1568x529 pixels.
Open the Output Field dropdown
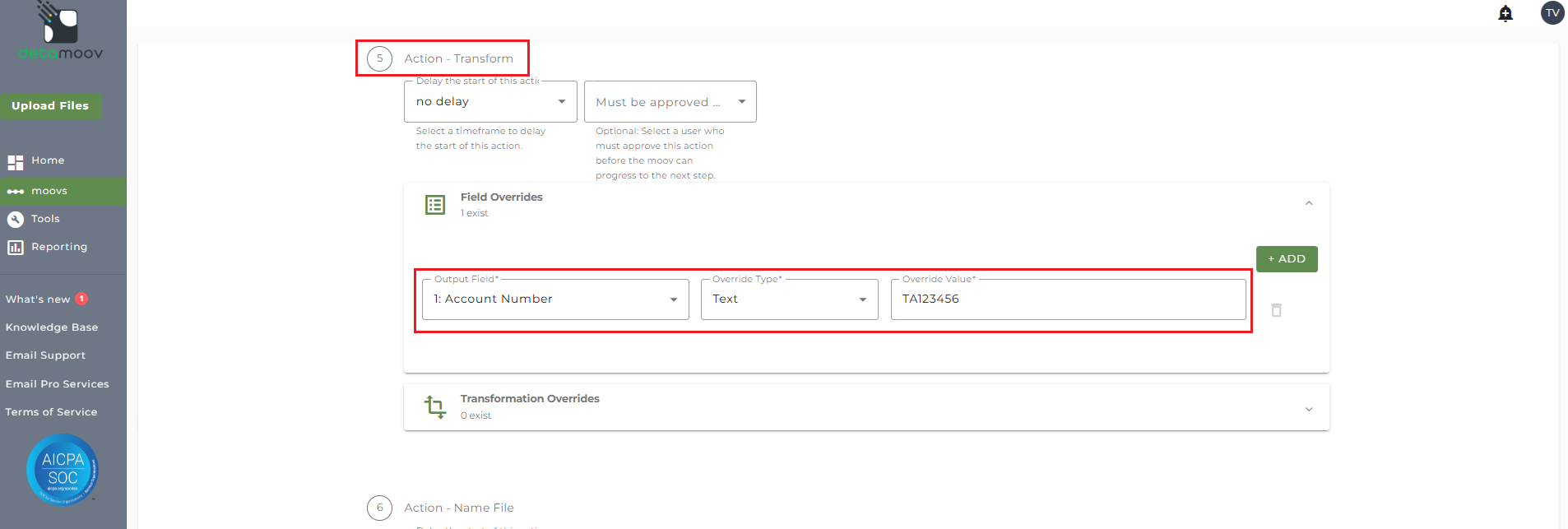(555, 299)
